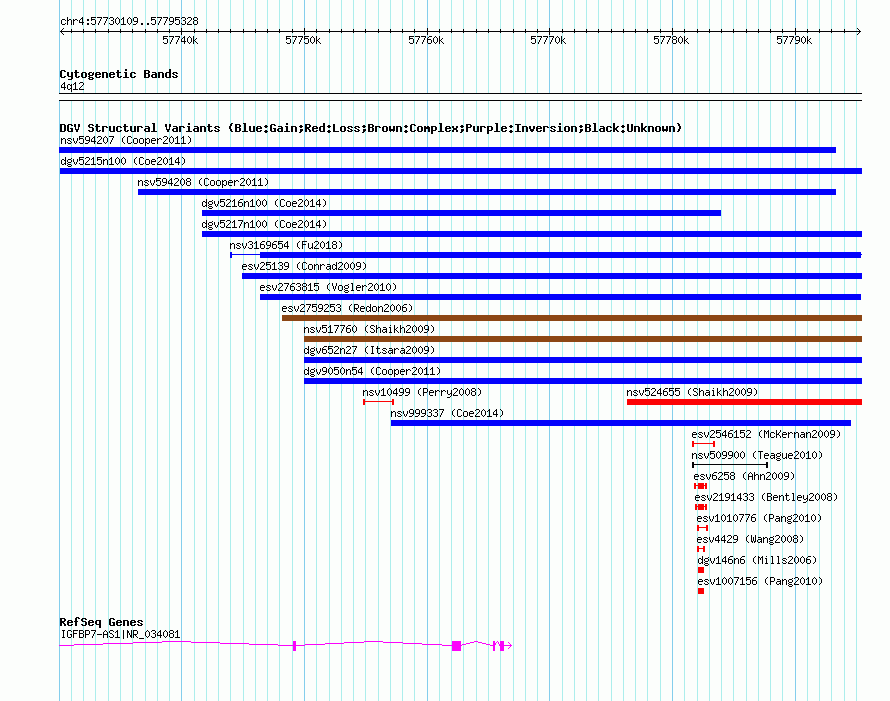
Task: Select the esv25139 (Conrad2009) blue bar
Action: 552,276
